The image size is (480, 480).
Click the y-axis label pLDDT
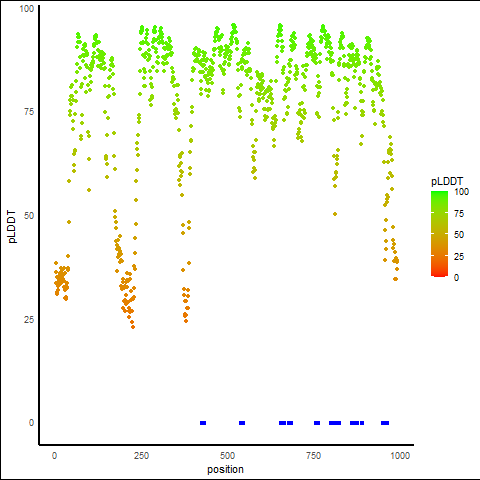tap(12, 226)
